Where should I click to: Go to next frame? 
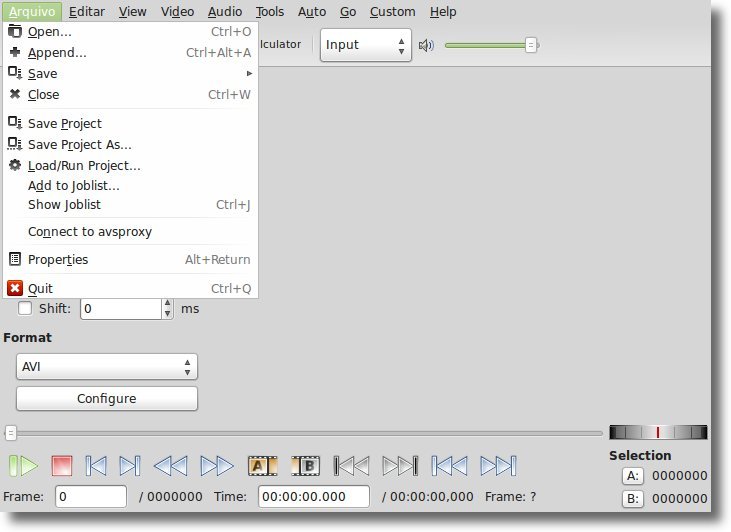tap(130, 466)
